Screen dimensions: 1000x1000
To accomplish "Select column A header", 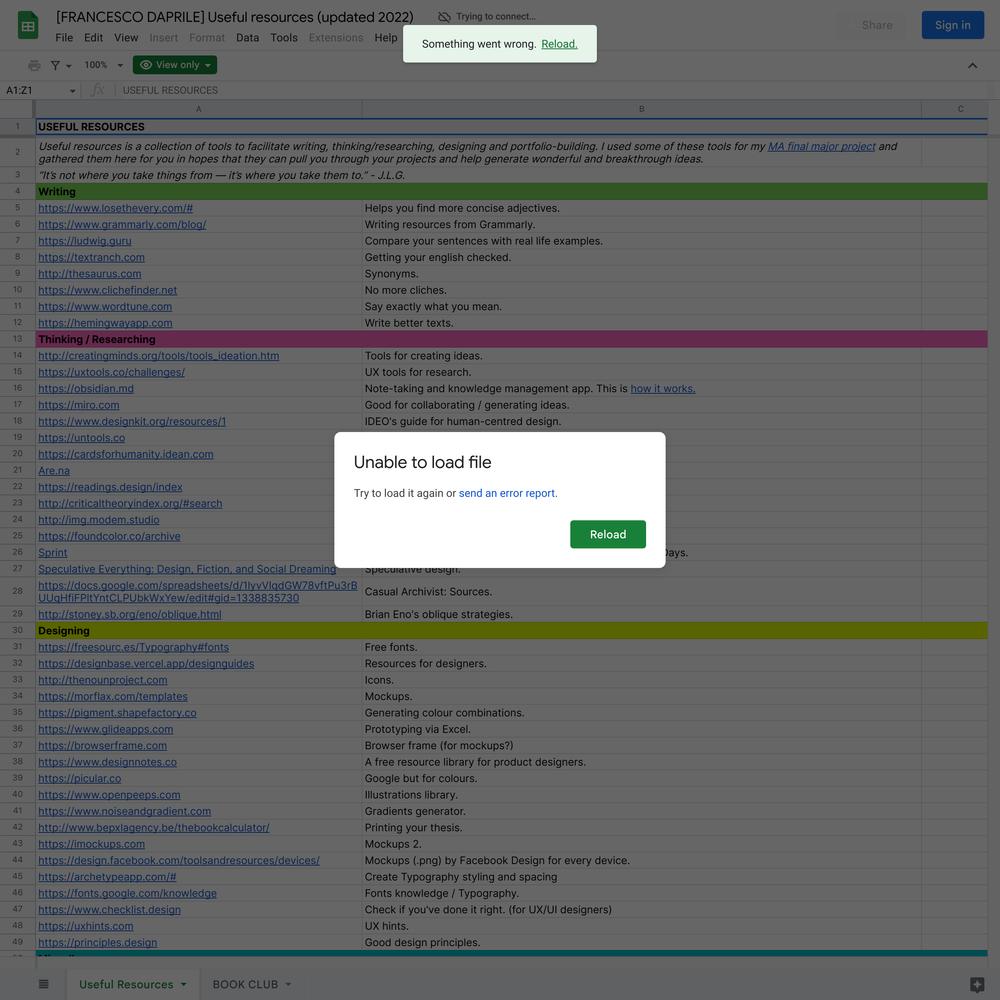I will click(198, 109).
